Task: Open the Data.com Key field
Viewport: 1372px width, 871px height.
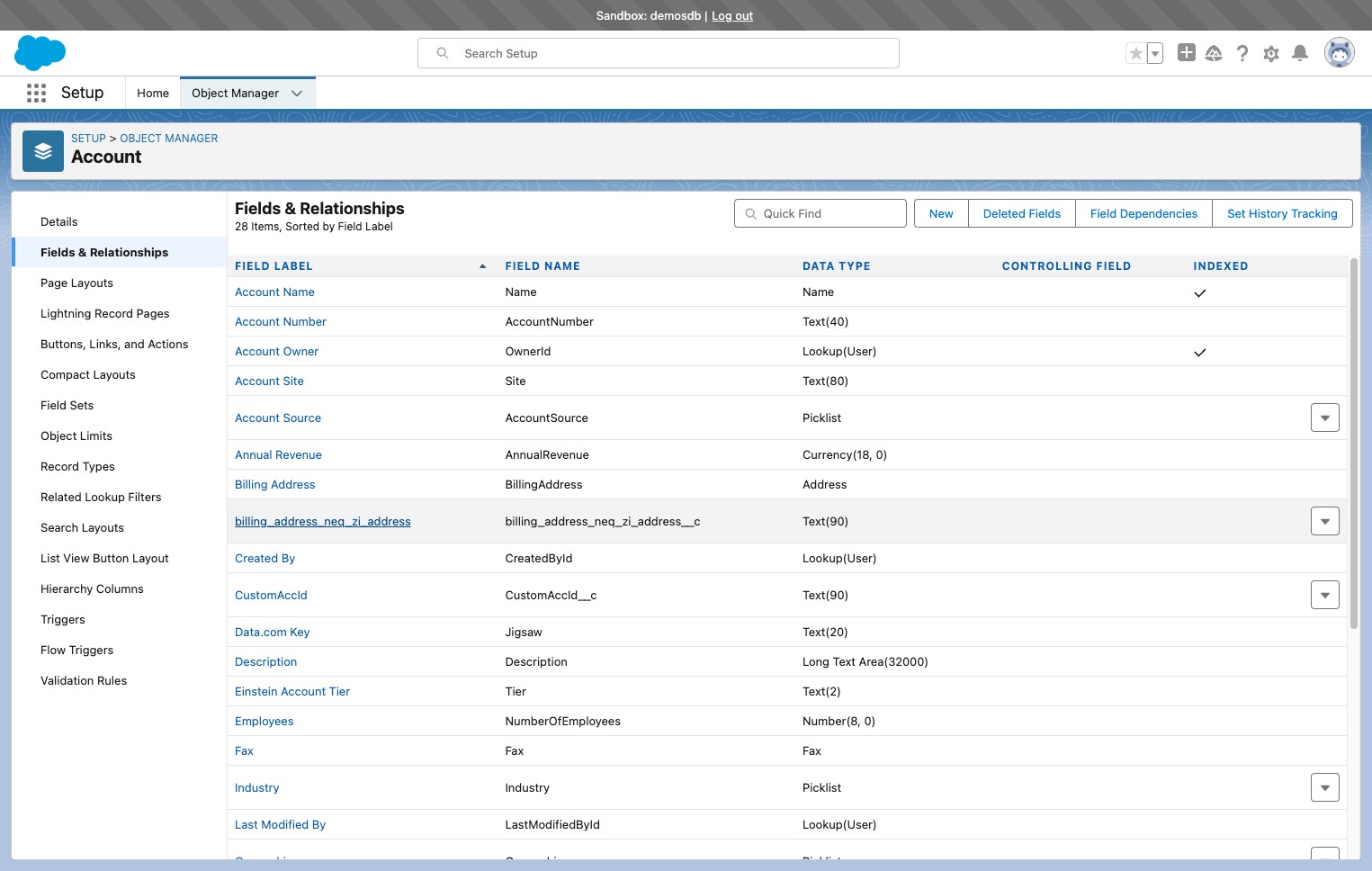Action: (272, 632)
